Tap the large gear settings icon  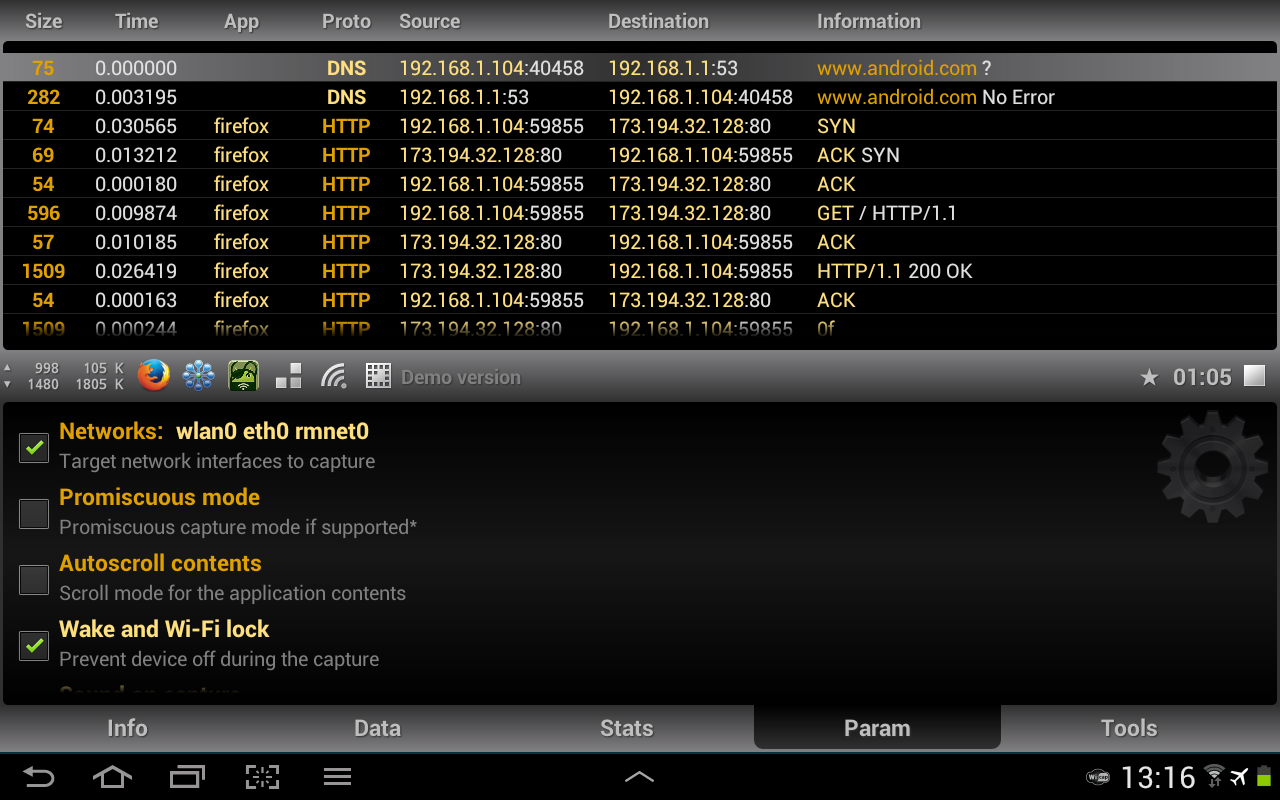(1212, 466)
